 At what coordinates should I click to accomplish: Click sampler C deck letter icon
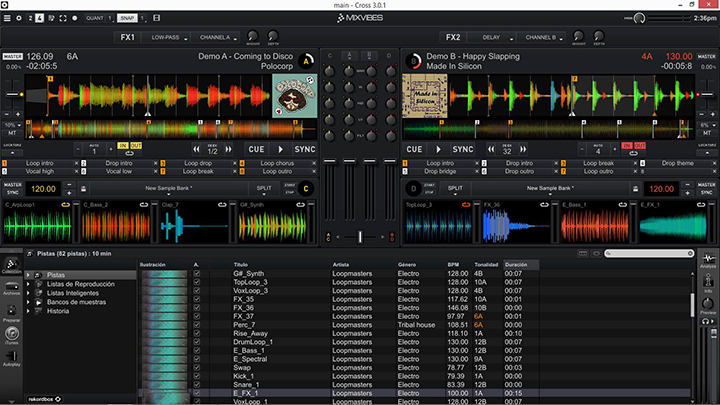pyautogui.click(x=306, y=189)
